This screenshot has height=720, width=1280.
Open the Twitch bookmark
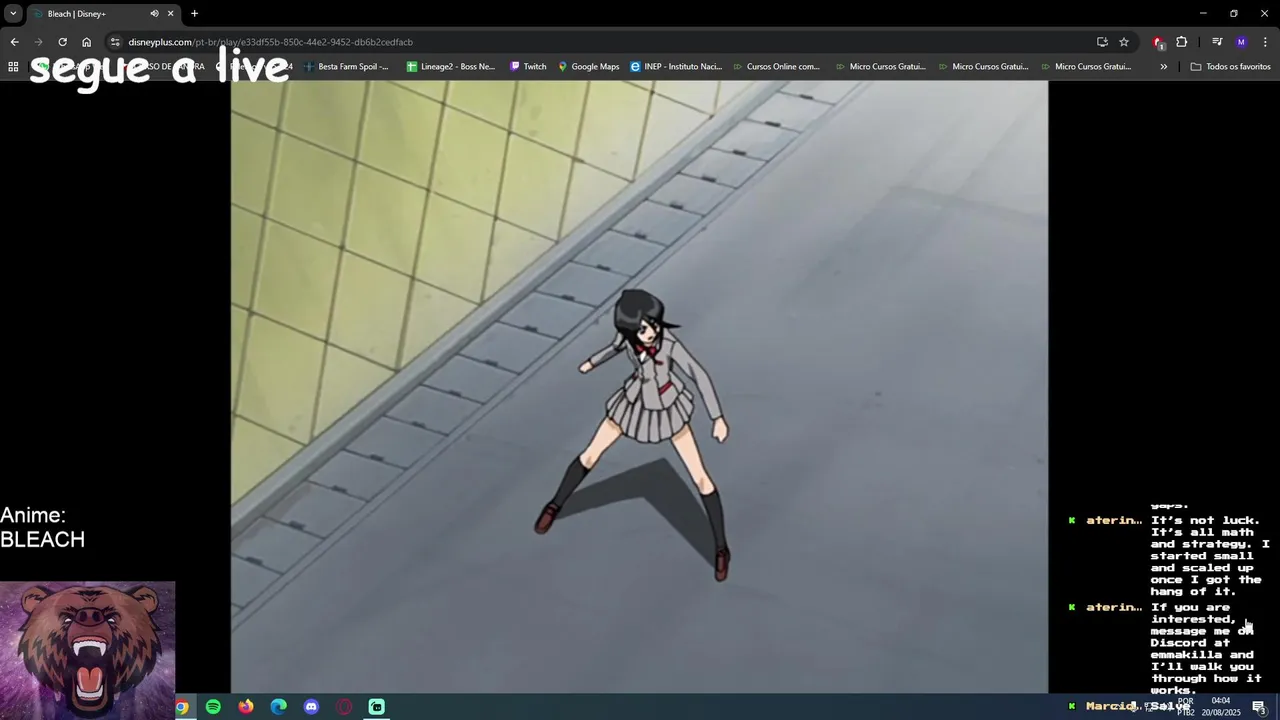pos(528,67)
